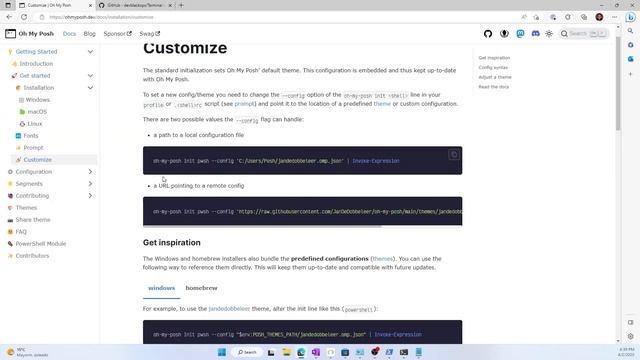The width and height of the screenshot is (640, 360).
Task: Follow the 'themes' link under Get inspiration
Action: coord(382,259)
